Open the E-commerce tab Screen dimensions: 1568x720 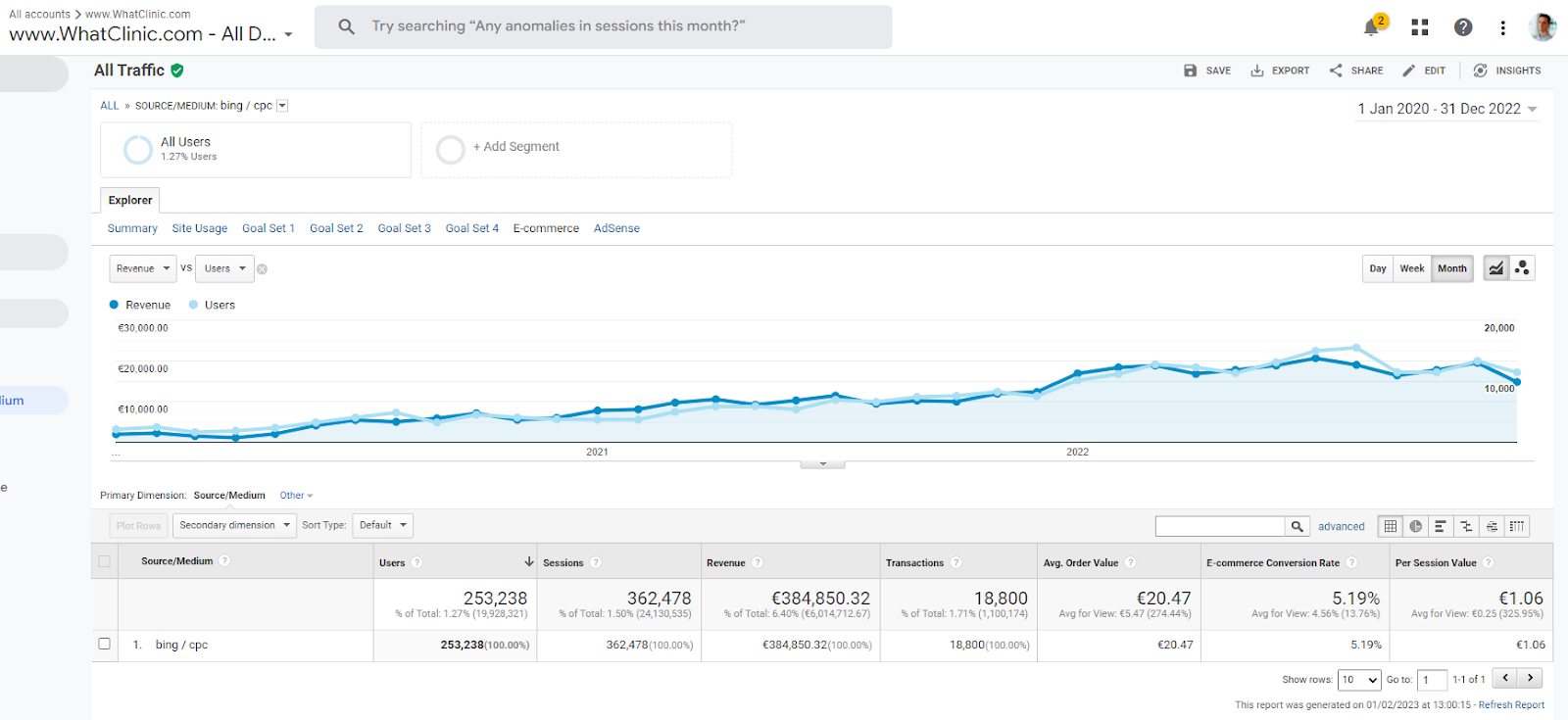546,228
